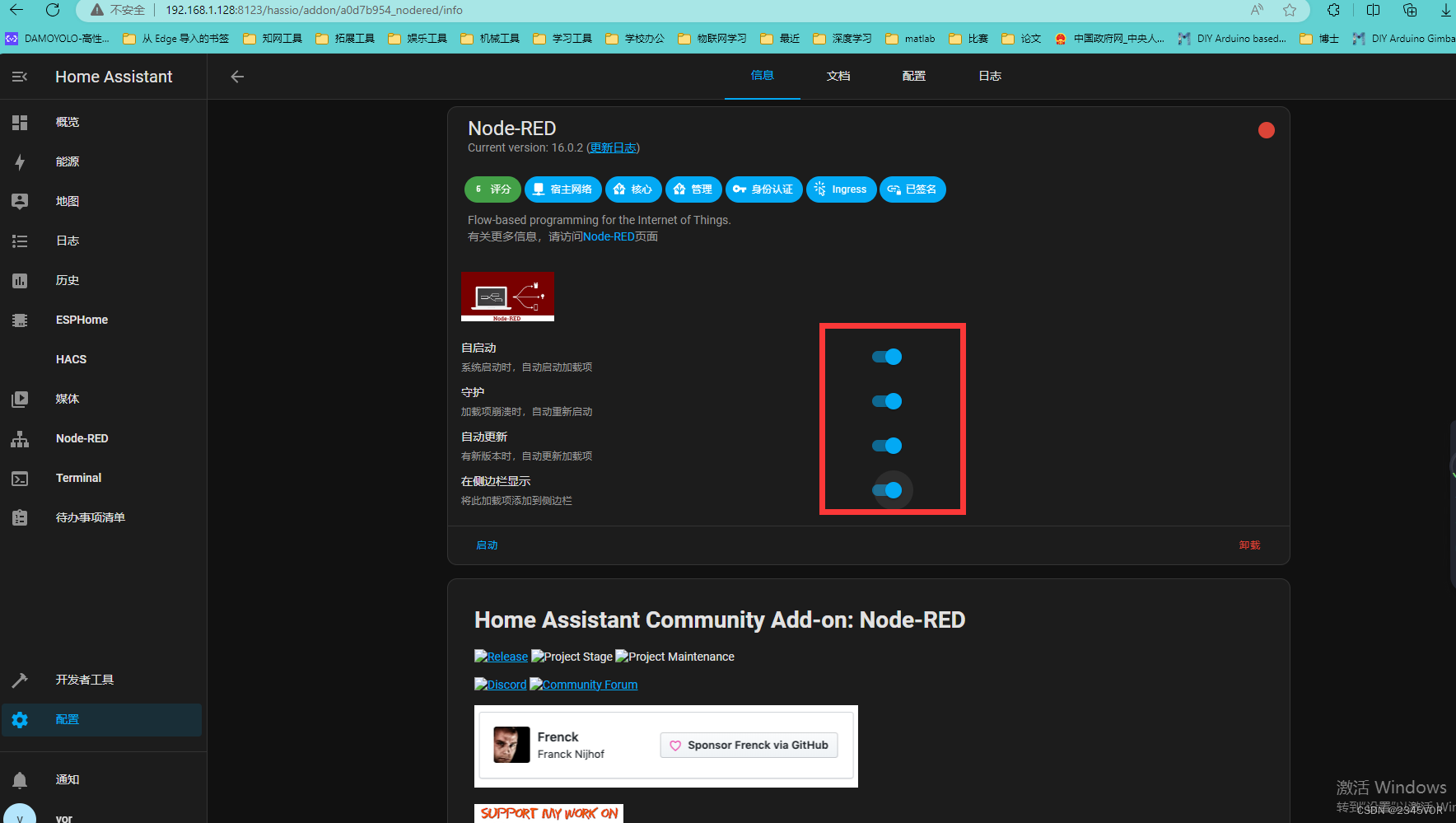The width and height of the screenshot is (1456, 823).
Task: Select ESPHome label in the sidebar
Action: pos(82,320)
